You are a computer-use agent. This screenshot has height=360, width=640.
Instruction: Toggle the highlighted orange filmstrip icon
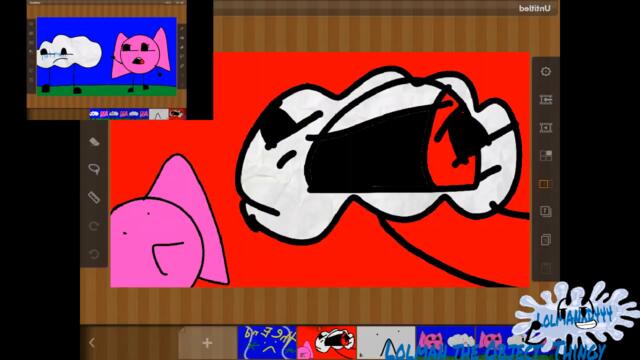[546, 184]
